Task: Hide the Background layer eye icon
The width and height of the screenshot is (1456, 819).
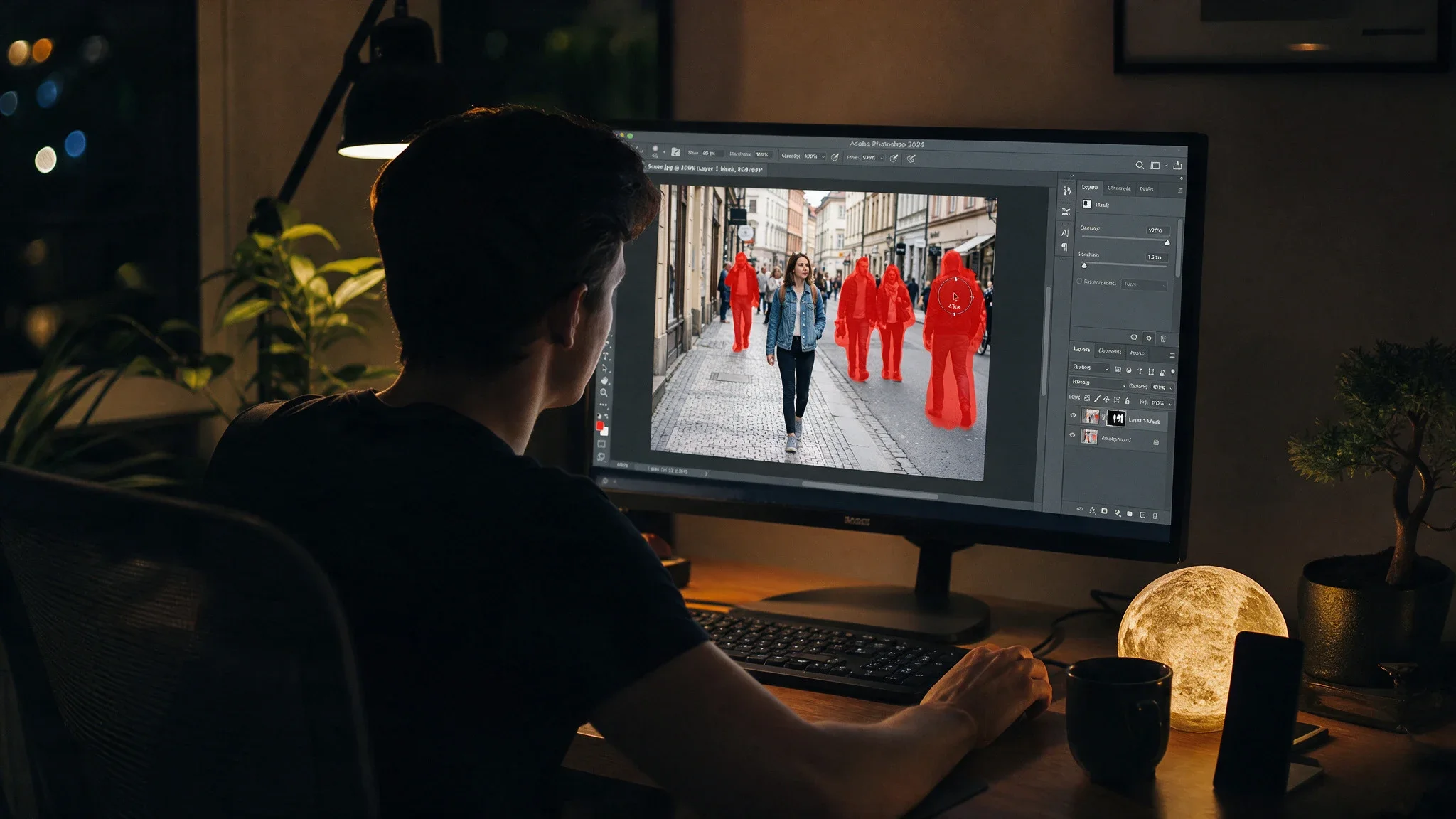Action: (x=1072, y=435)
